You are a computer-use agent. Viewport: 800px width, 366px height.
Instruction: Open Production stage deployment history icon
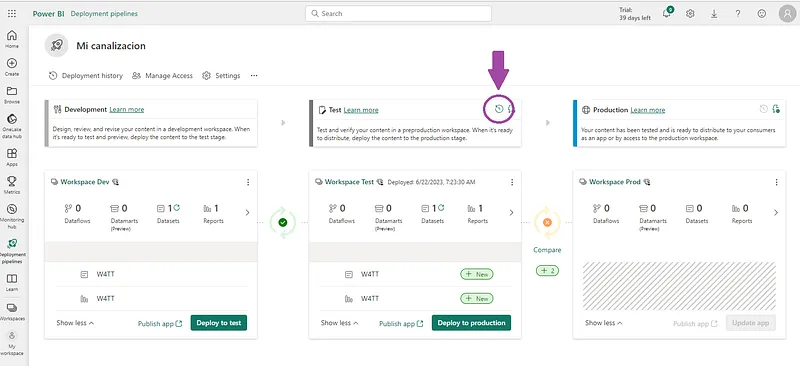[763, 109]
